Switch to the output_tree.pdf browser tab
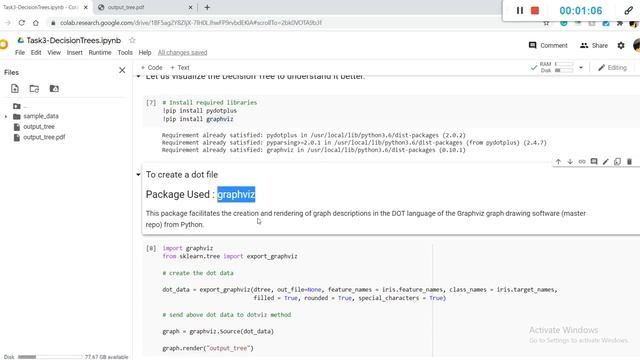This screenshot has height=360, width=640. tap(126, 7)
